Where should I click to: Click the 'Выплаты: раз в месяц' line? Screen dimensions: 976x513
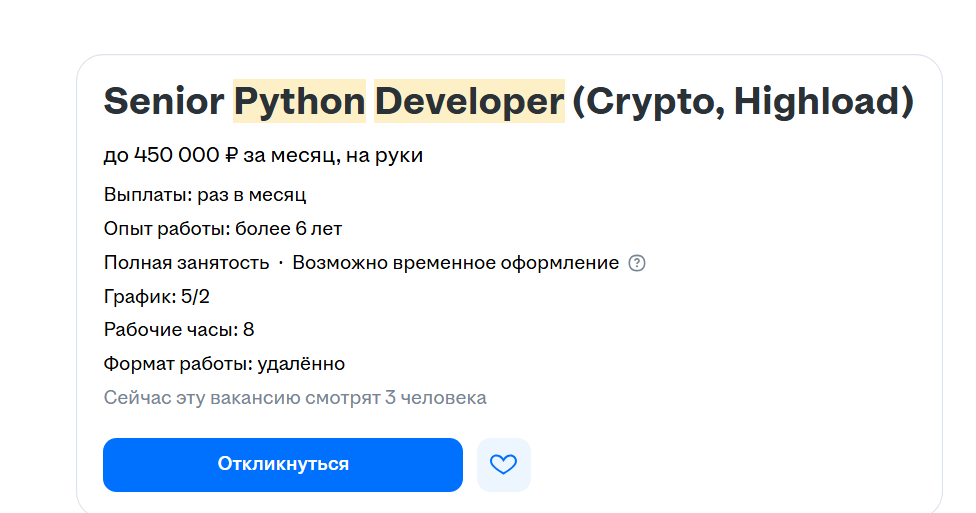205,195
